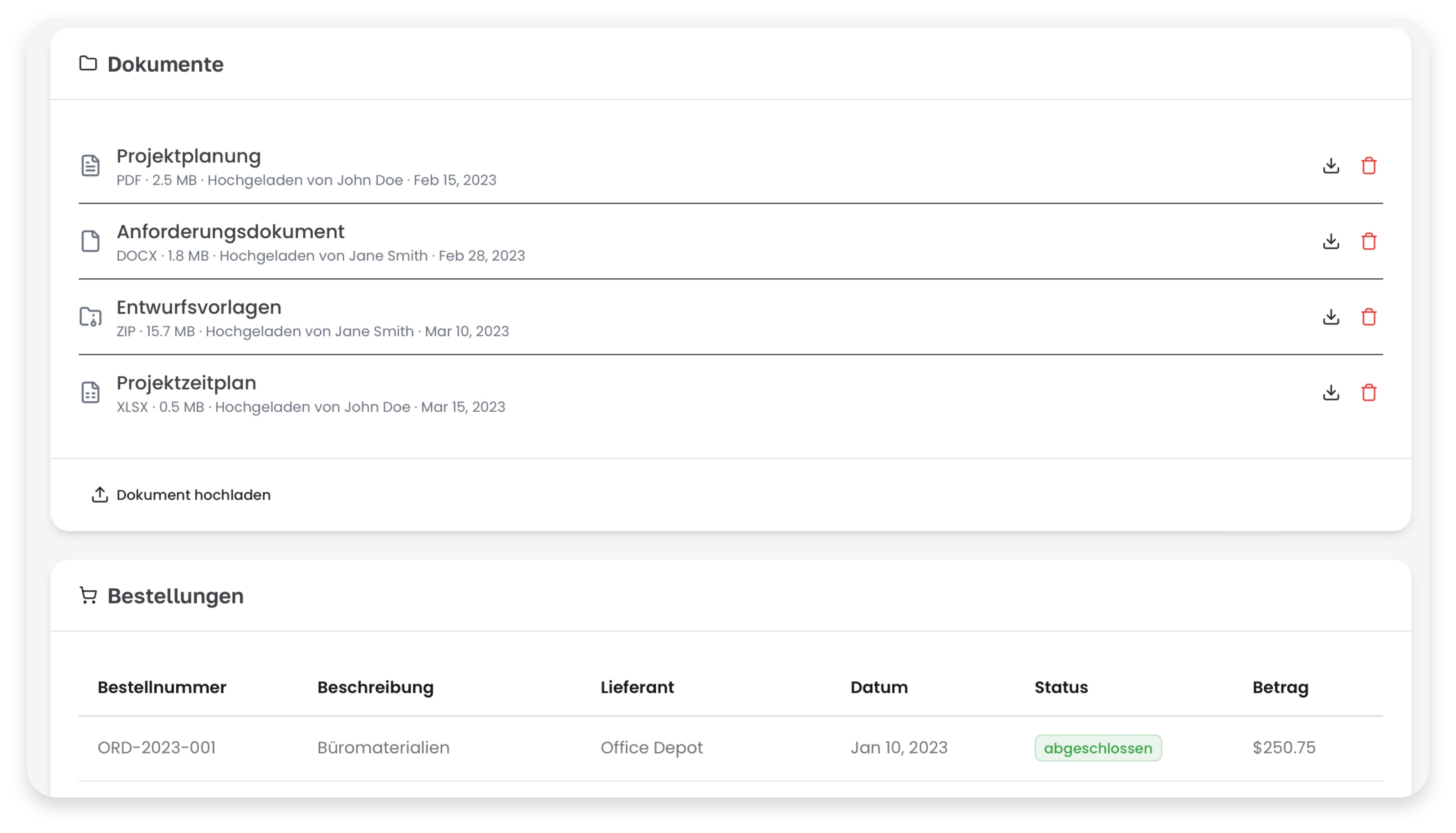
Task: Delete the Projektzeitplan spreadsheet
Action: pyautogui.click(x=1368, y=392)
